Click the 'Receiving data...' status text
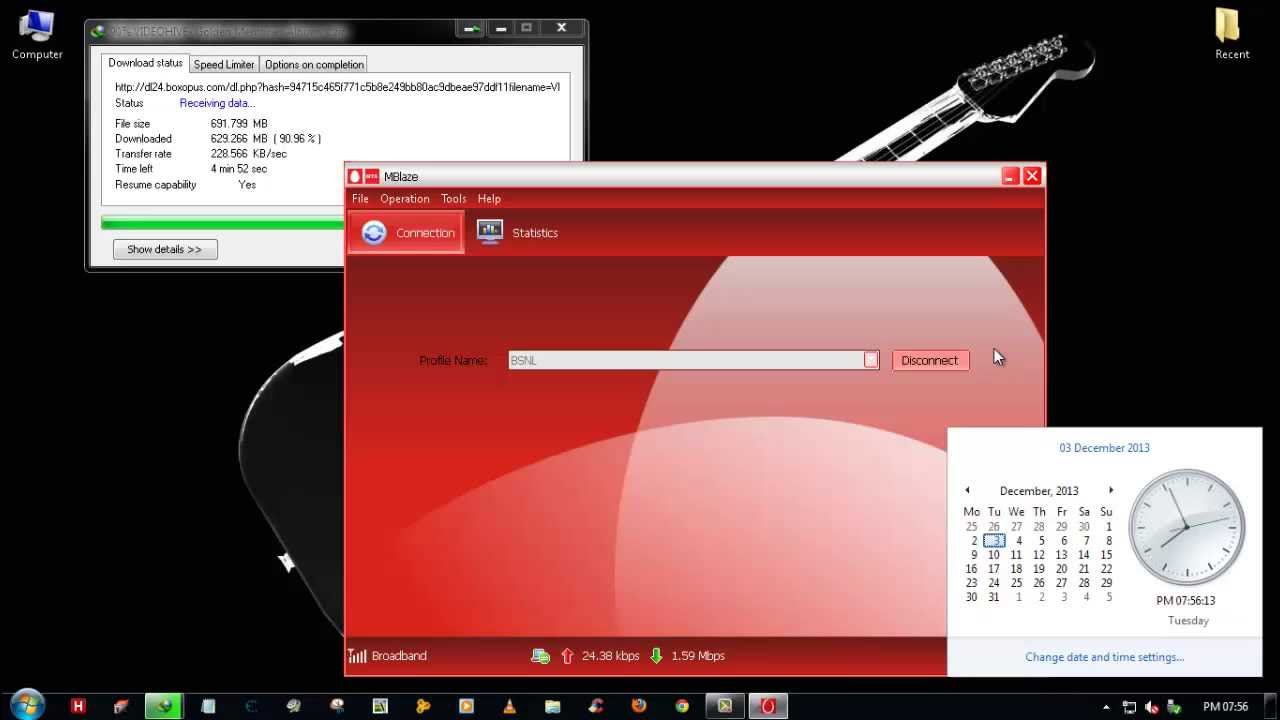 tap(217, 103)
